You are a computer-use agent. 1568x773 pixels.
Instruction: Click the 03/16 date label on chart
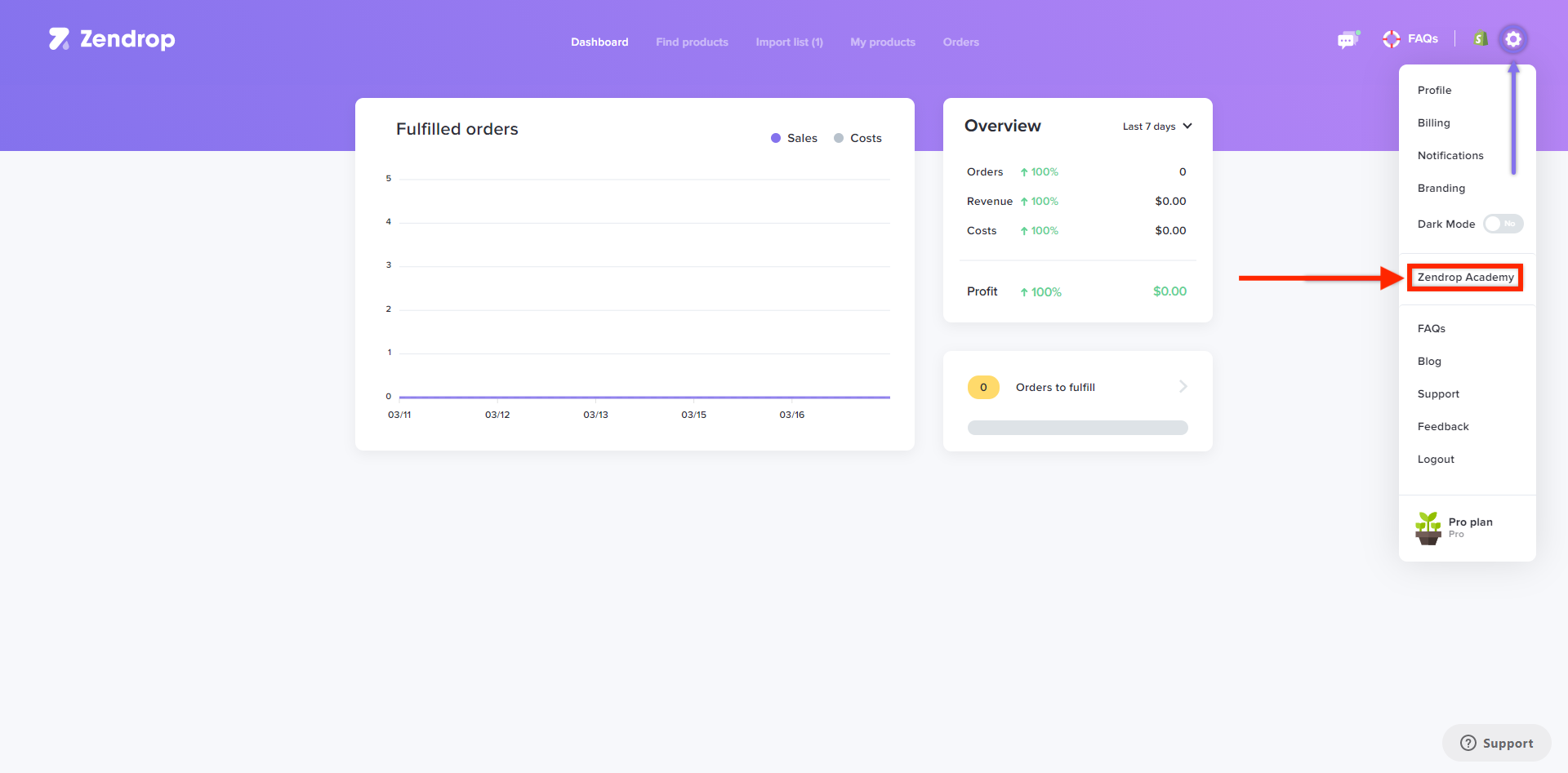(791, 415)
